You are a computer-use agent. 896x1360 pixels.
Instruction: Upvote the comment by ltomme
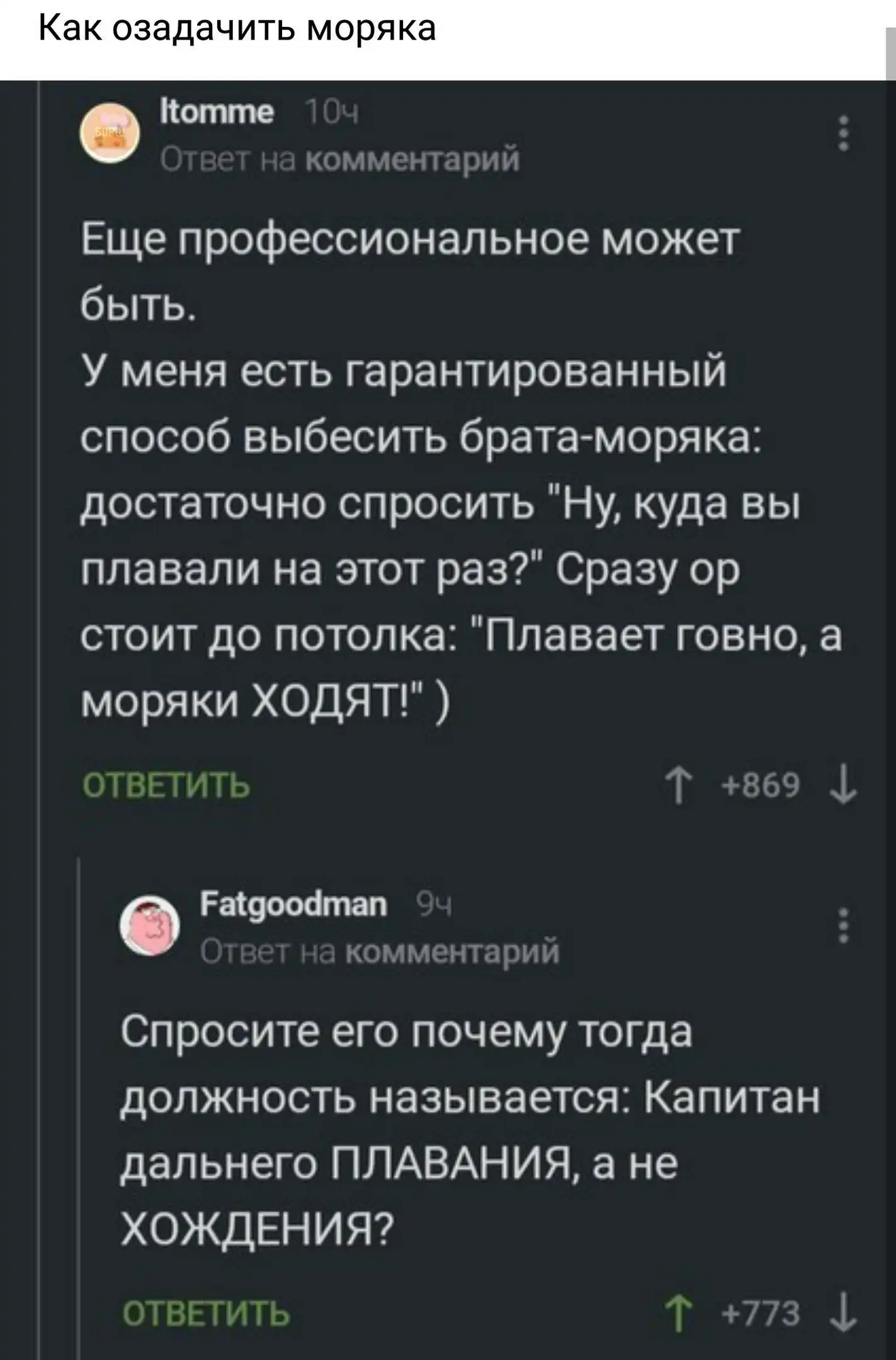point(679,787)
